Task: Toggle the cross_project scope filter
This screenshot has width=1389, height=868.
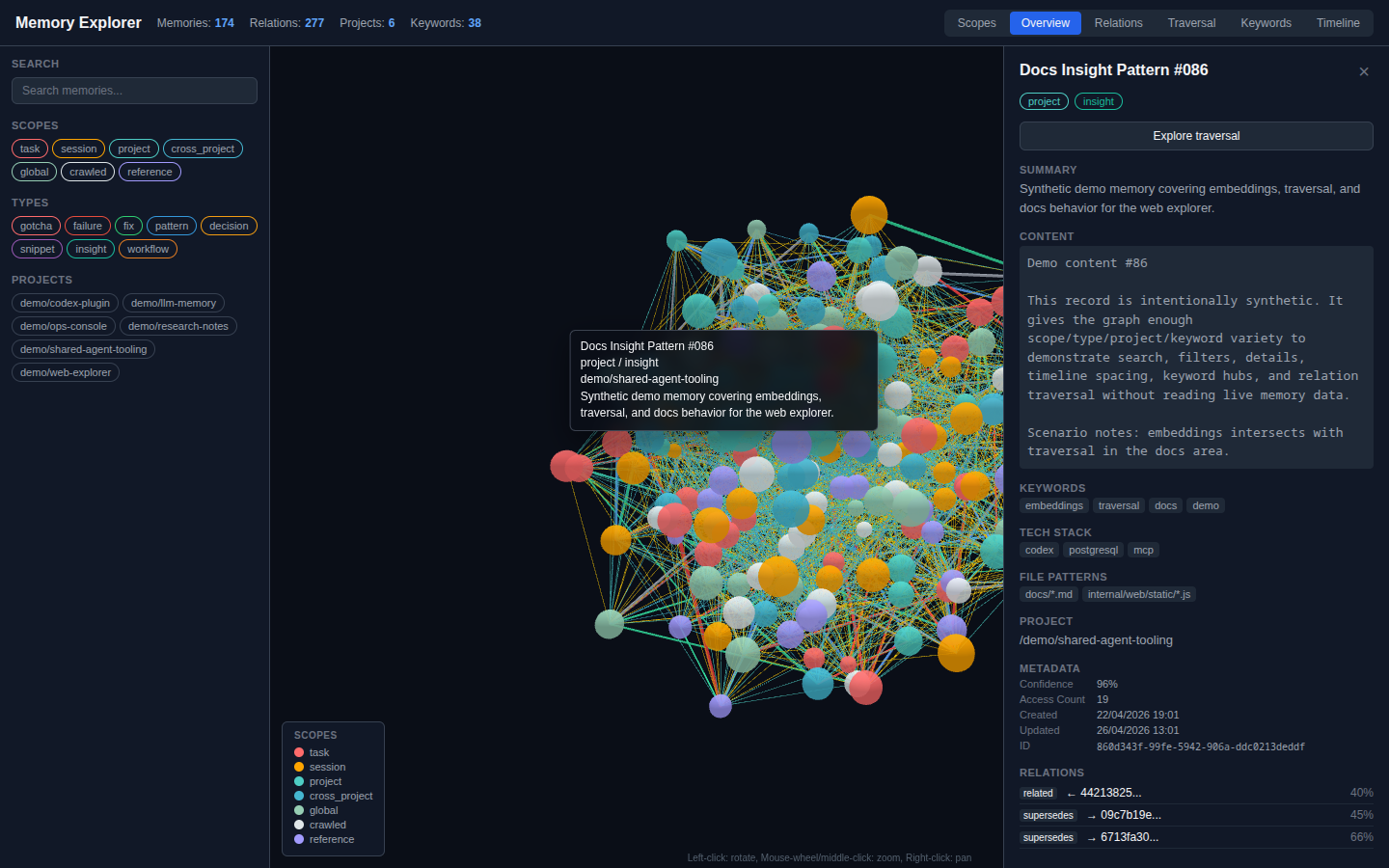Action: 203,149
